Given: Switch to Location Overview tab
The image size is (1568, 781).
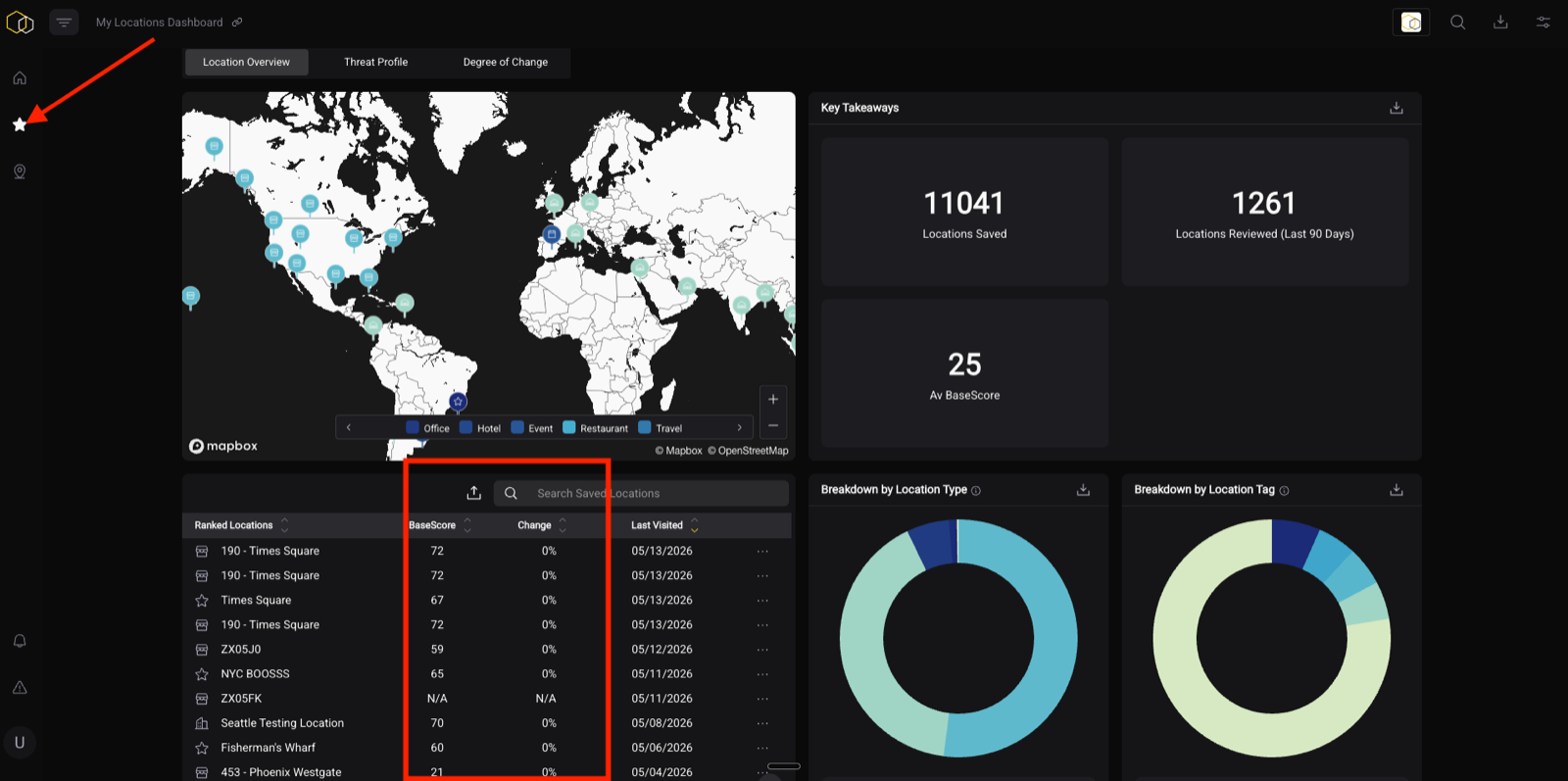Looking at the screenshot, I should click(246, 62).
